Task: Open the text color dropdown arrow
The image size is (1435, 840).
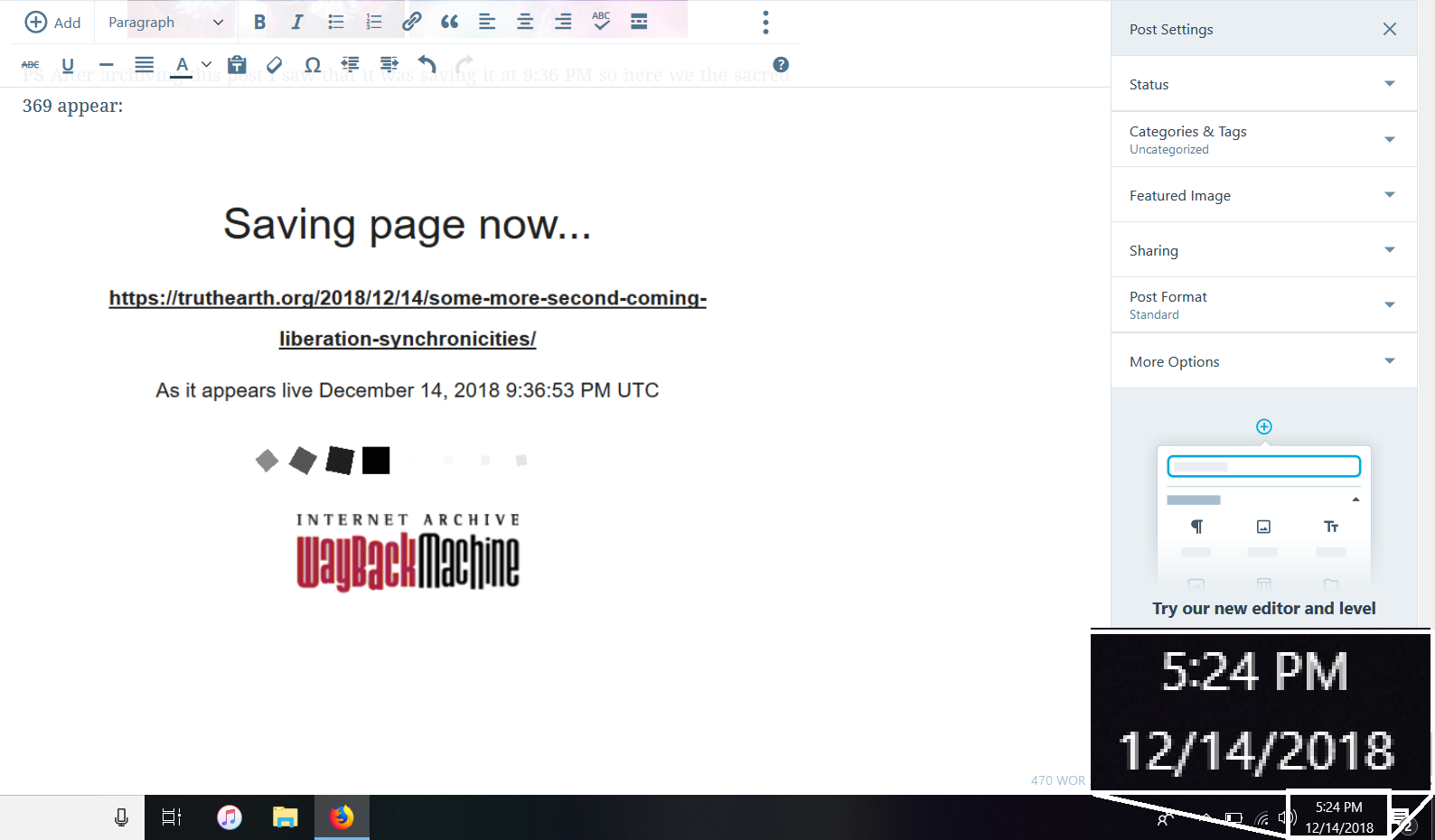Action: pyautogui.click(x=207, y=65)
